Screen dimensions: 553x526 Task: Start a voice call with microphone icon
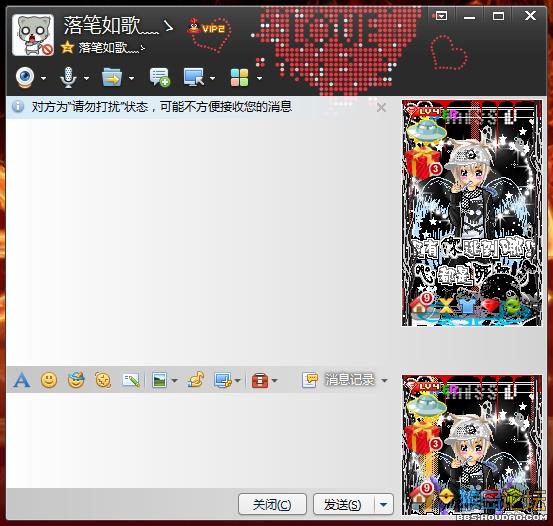(68, 77)
